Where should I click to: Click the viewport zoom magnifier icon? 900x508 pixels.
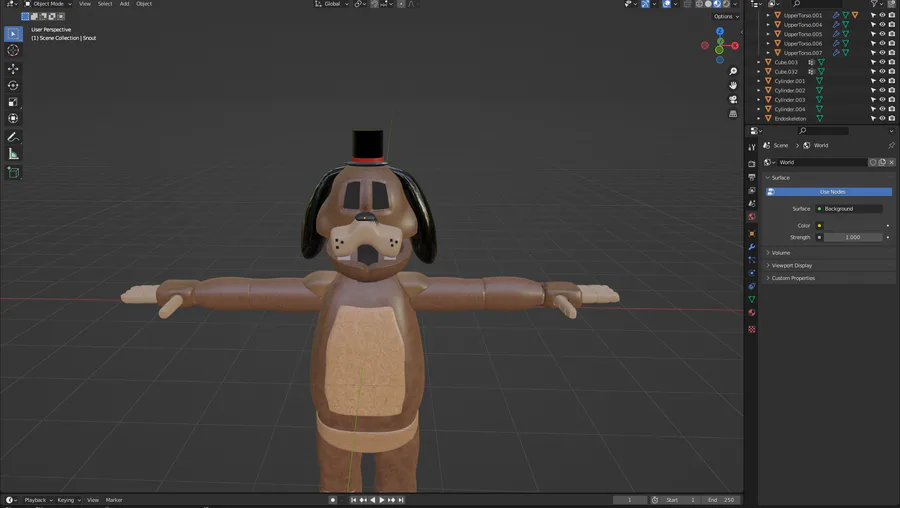733,71
